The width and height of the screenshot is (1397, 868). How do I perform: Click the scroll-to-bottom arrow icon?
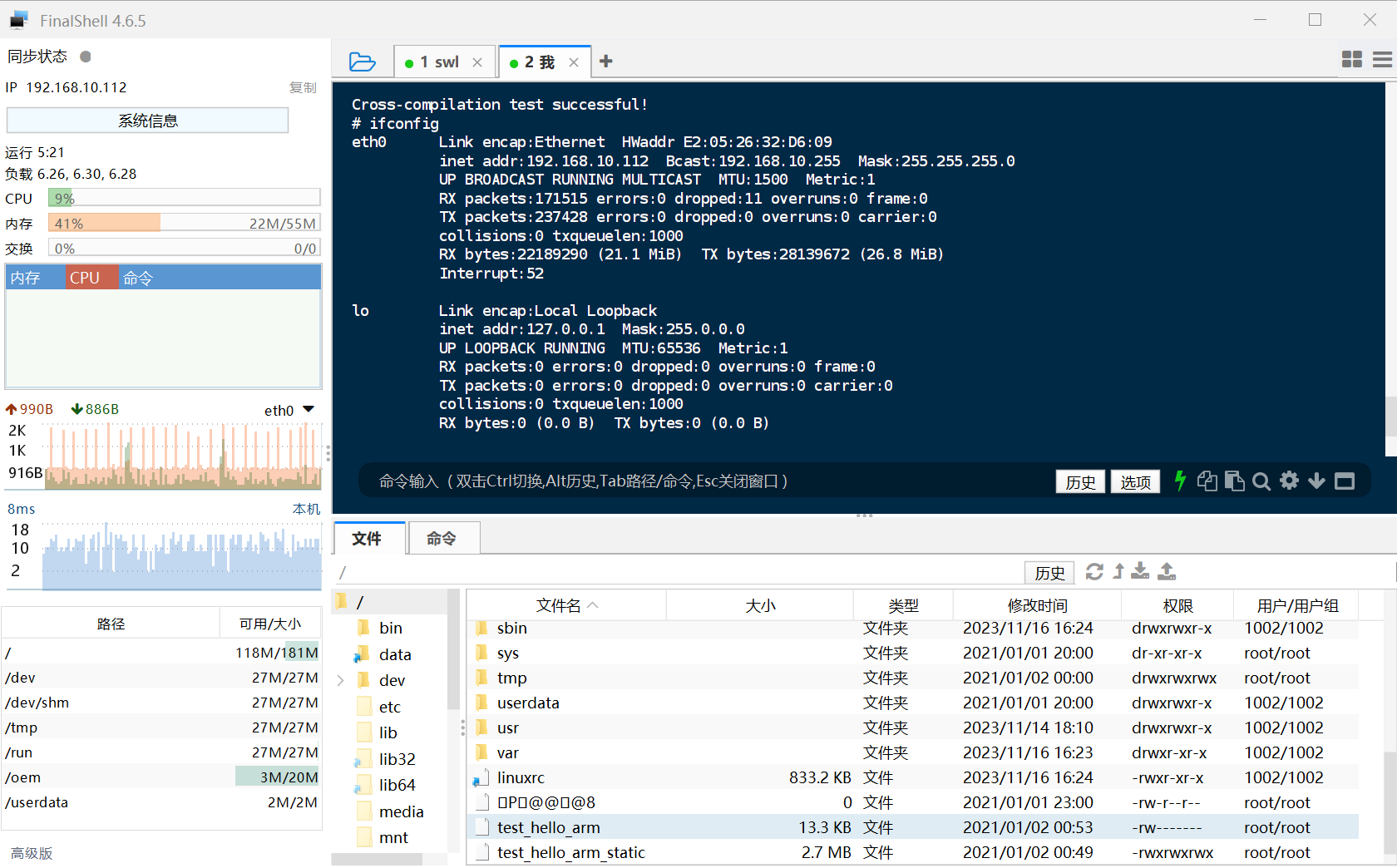[x=1316, y=481]
